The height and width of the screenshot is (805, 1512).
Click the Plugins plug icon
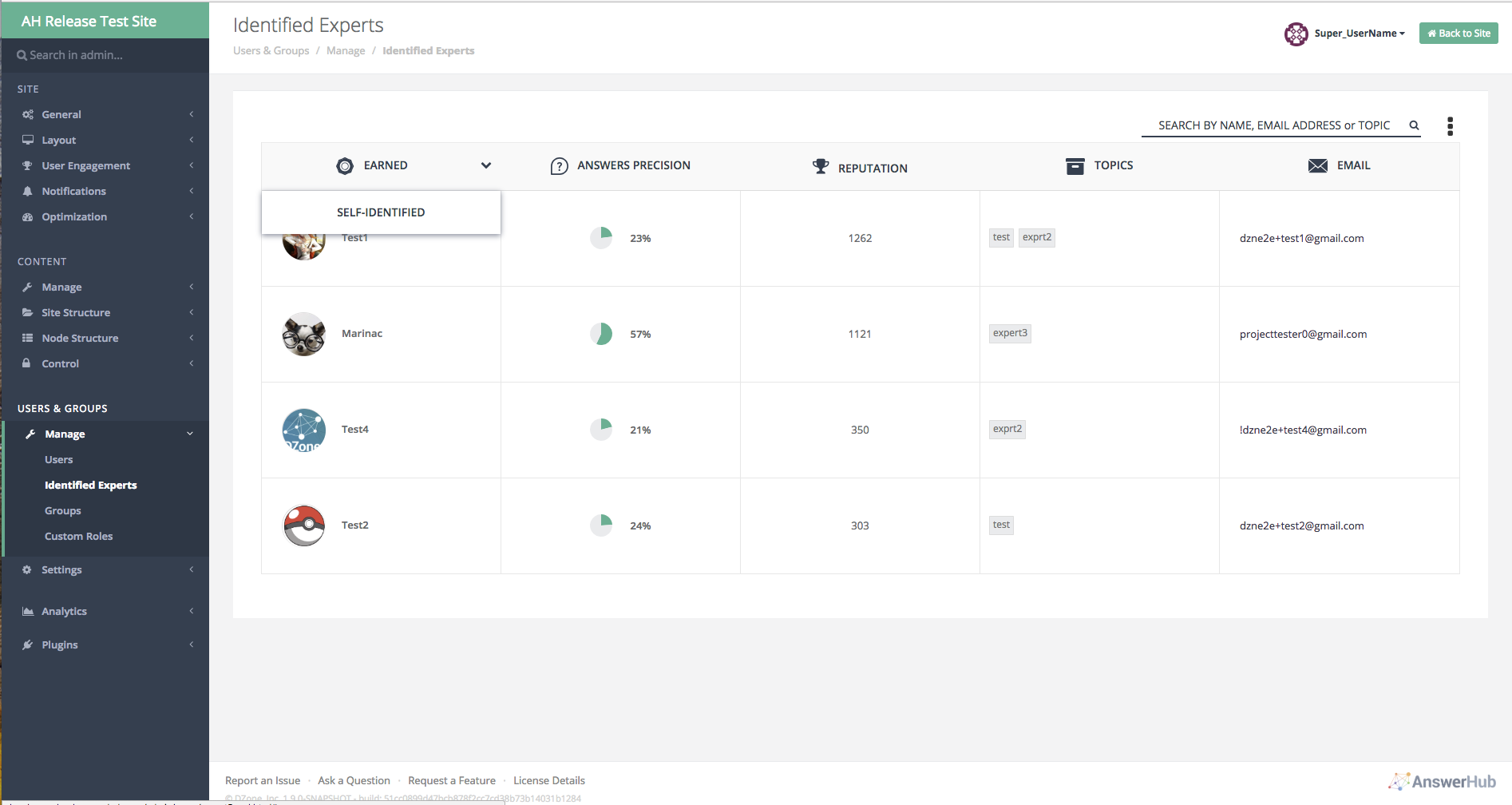pyautogui.click(x=28, y=644)
